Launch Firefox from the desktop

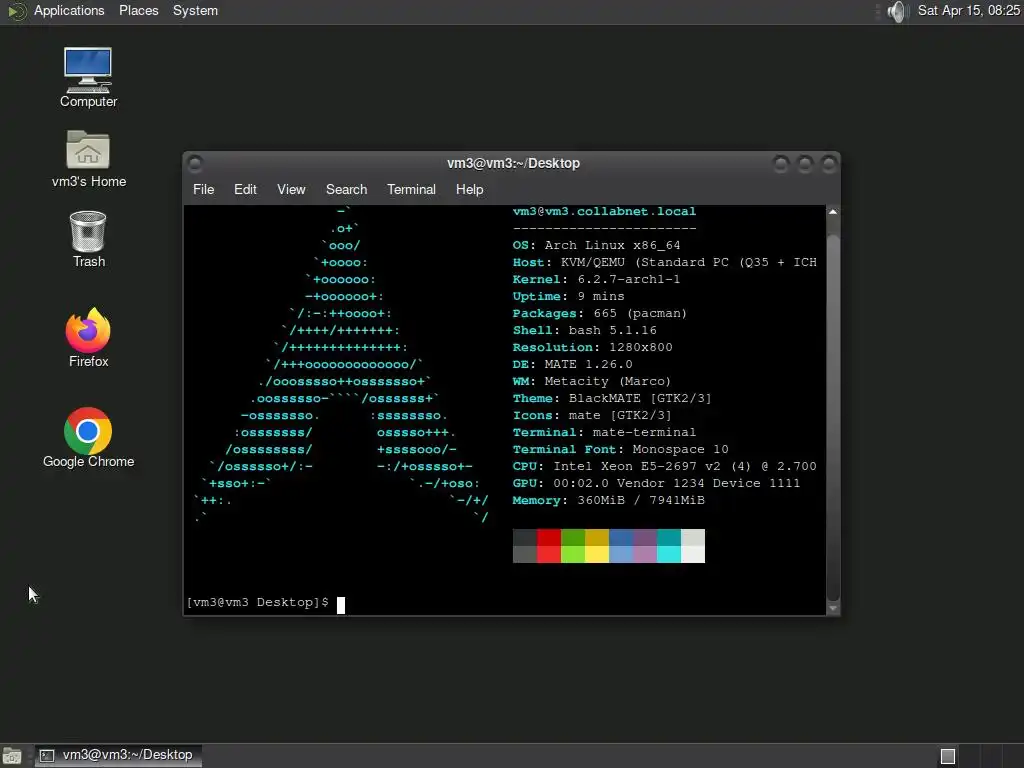(88, 338)
